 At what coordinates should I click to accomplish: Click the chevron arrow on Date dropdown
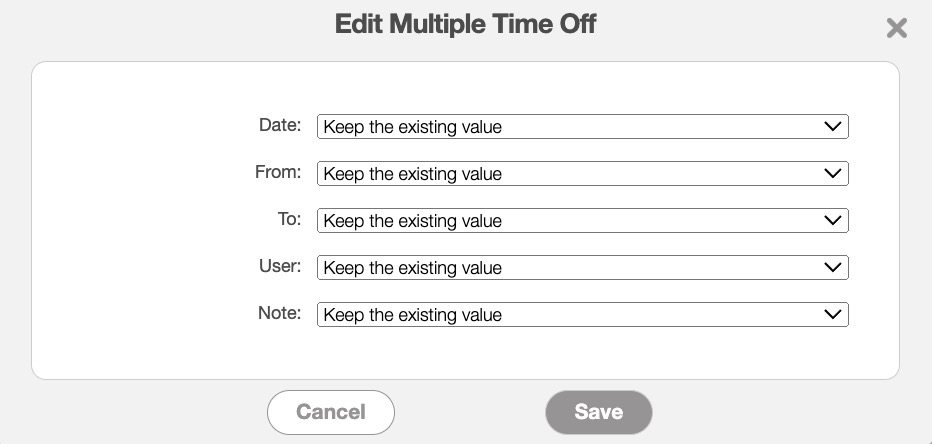832,127
